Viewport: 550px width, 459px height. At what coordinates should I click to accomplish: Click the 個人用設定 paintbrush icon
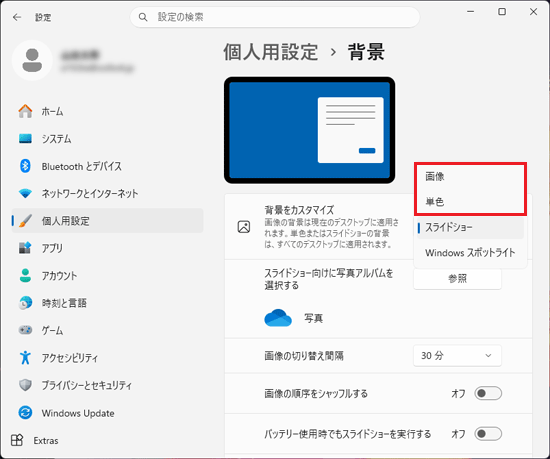click(x=25, y=221)
